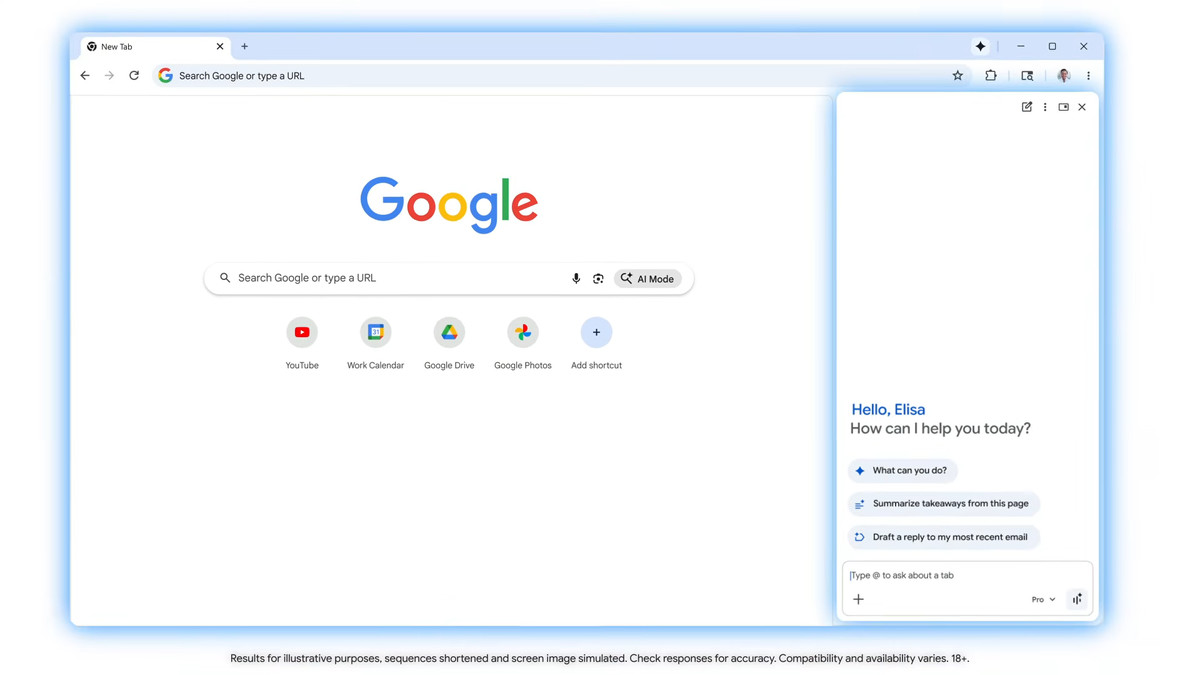1200x675 pixels.
Task: Click the address bar Search Google field
Action: 560,75
